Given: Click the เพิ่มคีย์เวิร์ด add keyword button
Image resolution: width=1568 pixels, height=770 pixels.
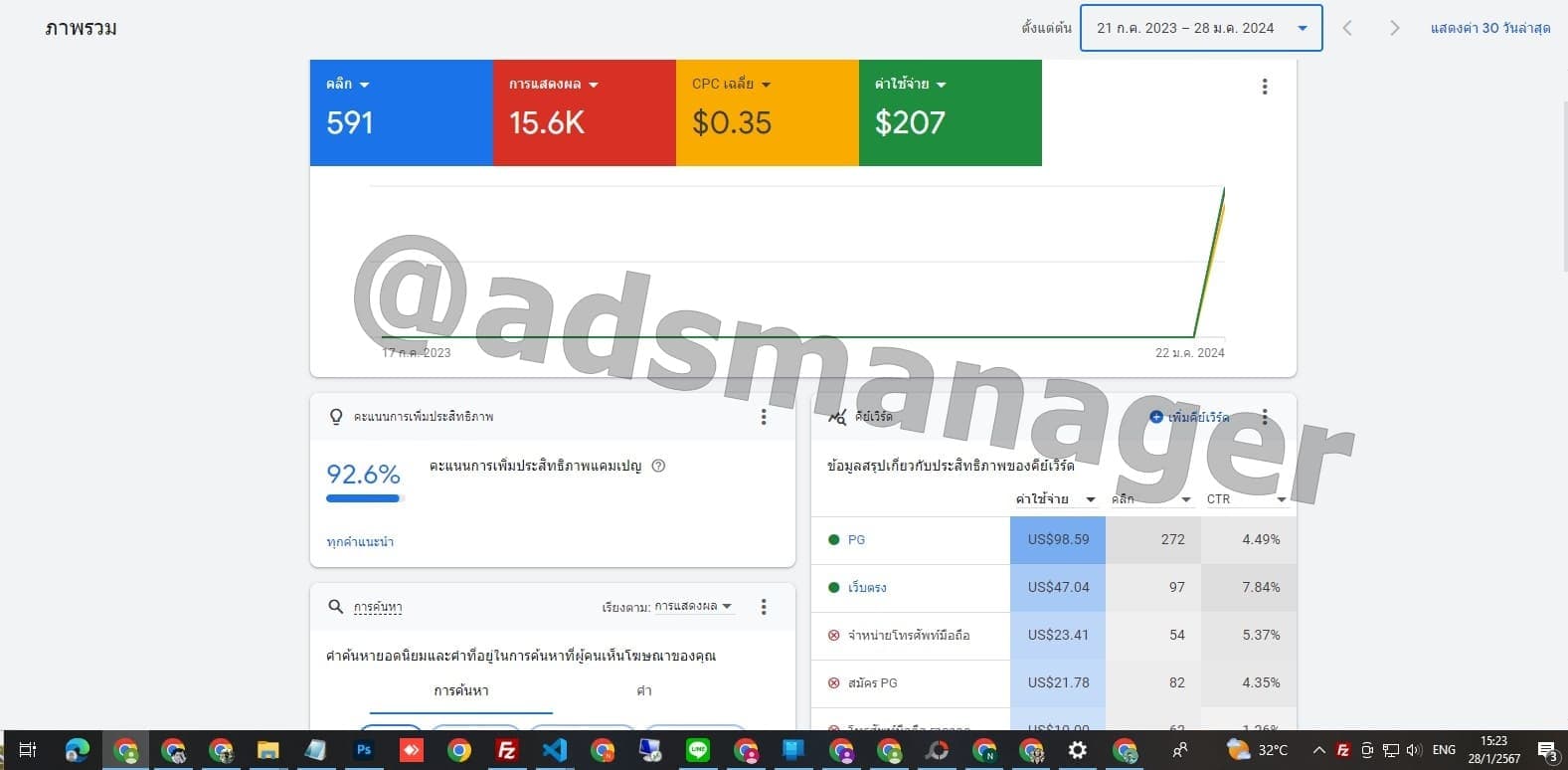Looking at the screenshot, I should click(1189, 417).
